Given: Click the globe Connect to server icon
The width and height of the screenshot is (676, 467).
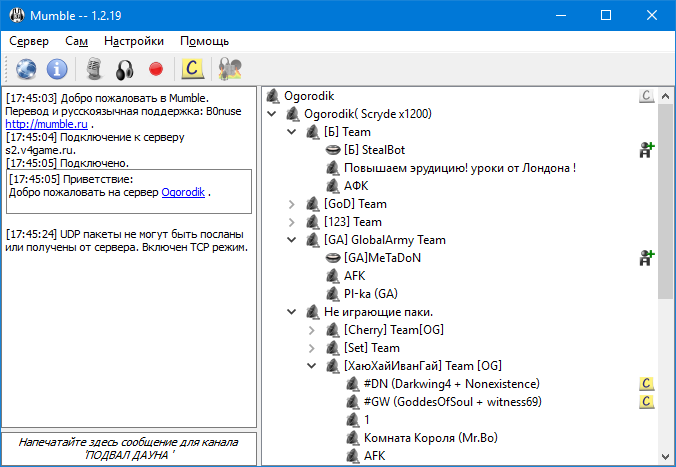Looking at the screenshot, I should point(25,69).
